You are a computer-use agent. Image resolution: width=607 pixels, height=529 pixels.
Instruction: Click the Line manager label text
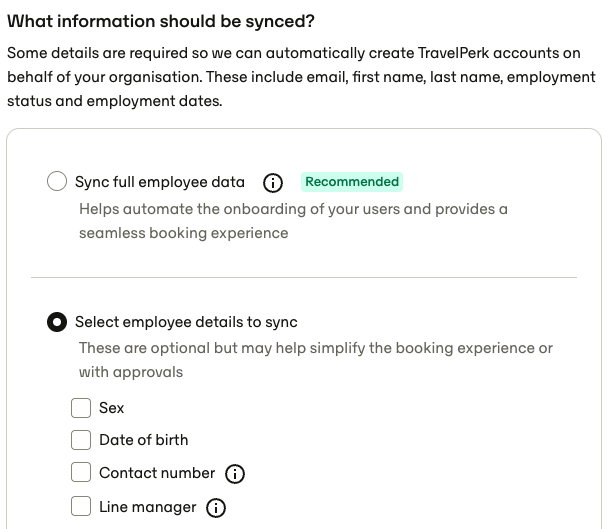coord(147,507)
